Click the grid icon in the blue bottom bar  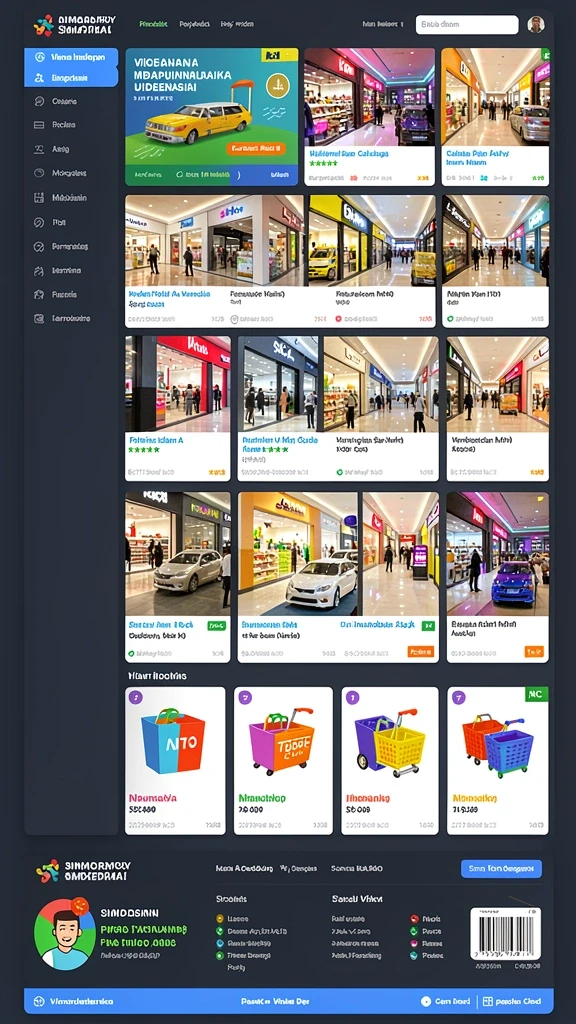click(488, 1001)
